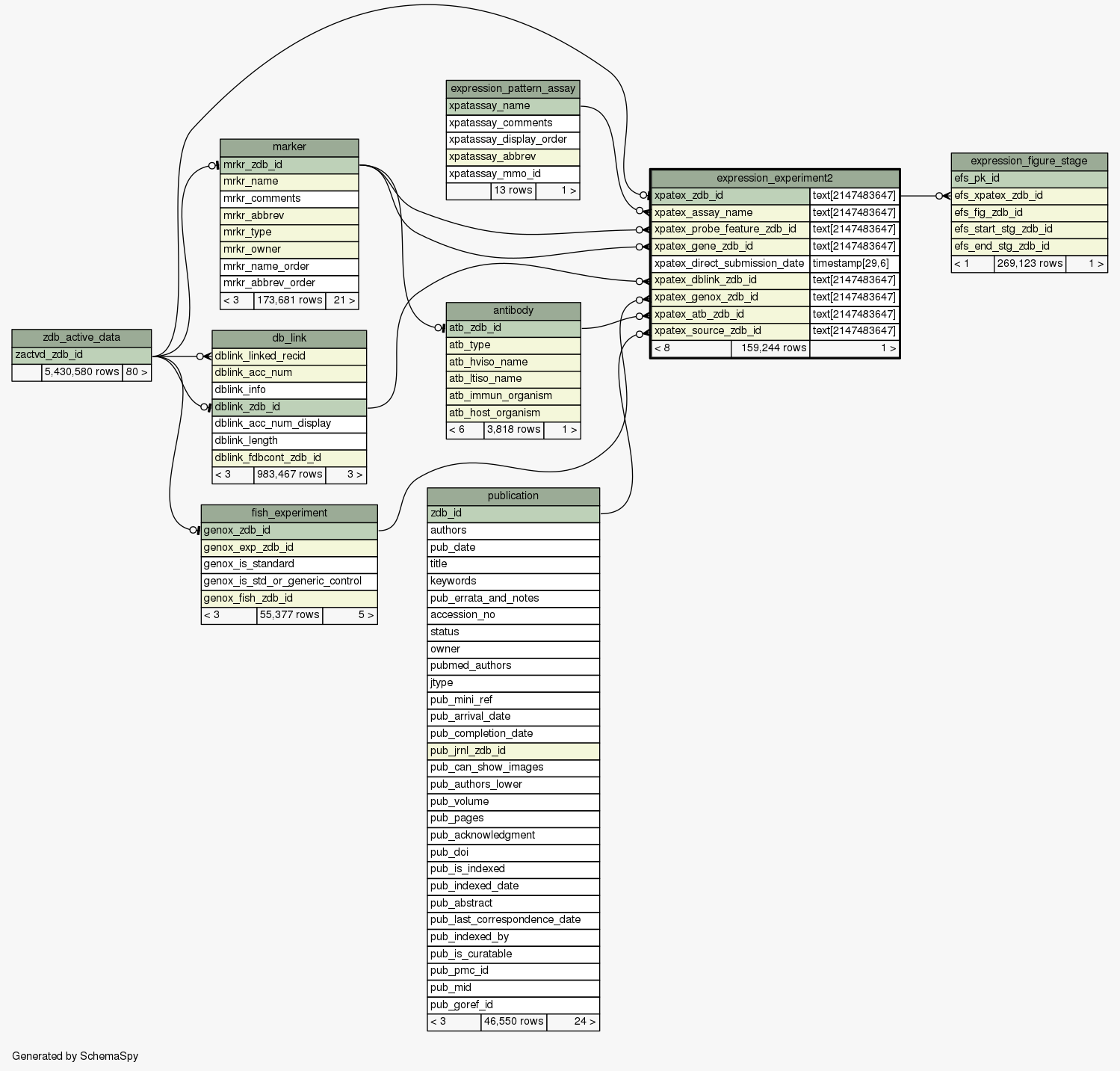Click the antibody table title

click(513, 311)
